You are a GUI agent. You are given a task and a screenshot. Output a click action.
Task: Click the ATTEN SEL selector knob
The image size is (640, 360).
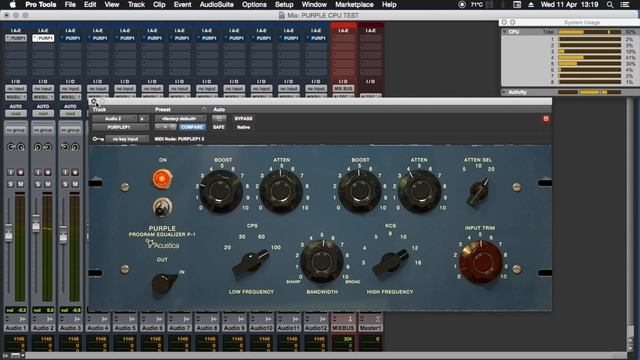(478, 192)
